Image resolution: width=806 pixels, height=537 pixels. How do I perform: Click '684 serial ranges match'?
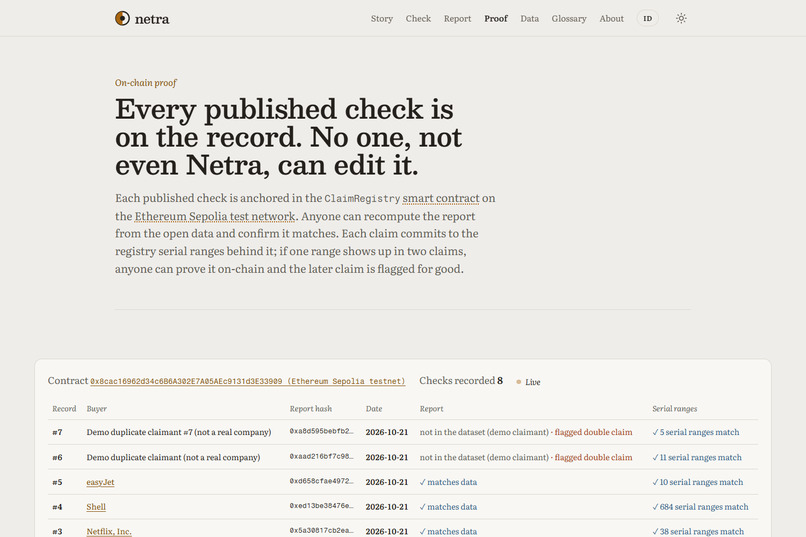pyautogui.click(x=700, y=507)
